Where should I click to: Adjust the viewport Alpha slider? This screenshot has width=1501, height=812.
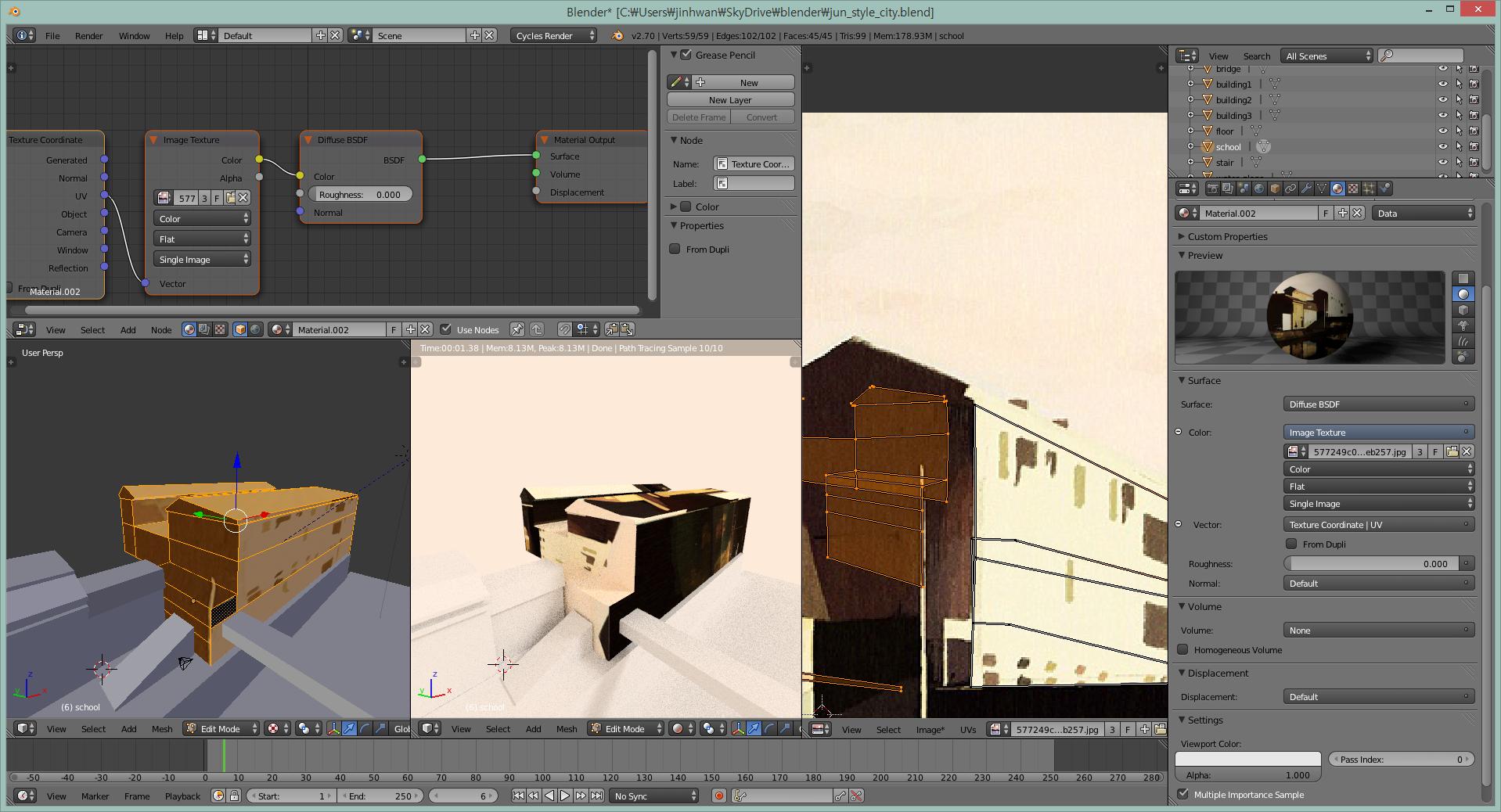point(1247,774)
